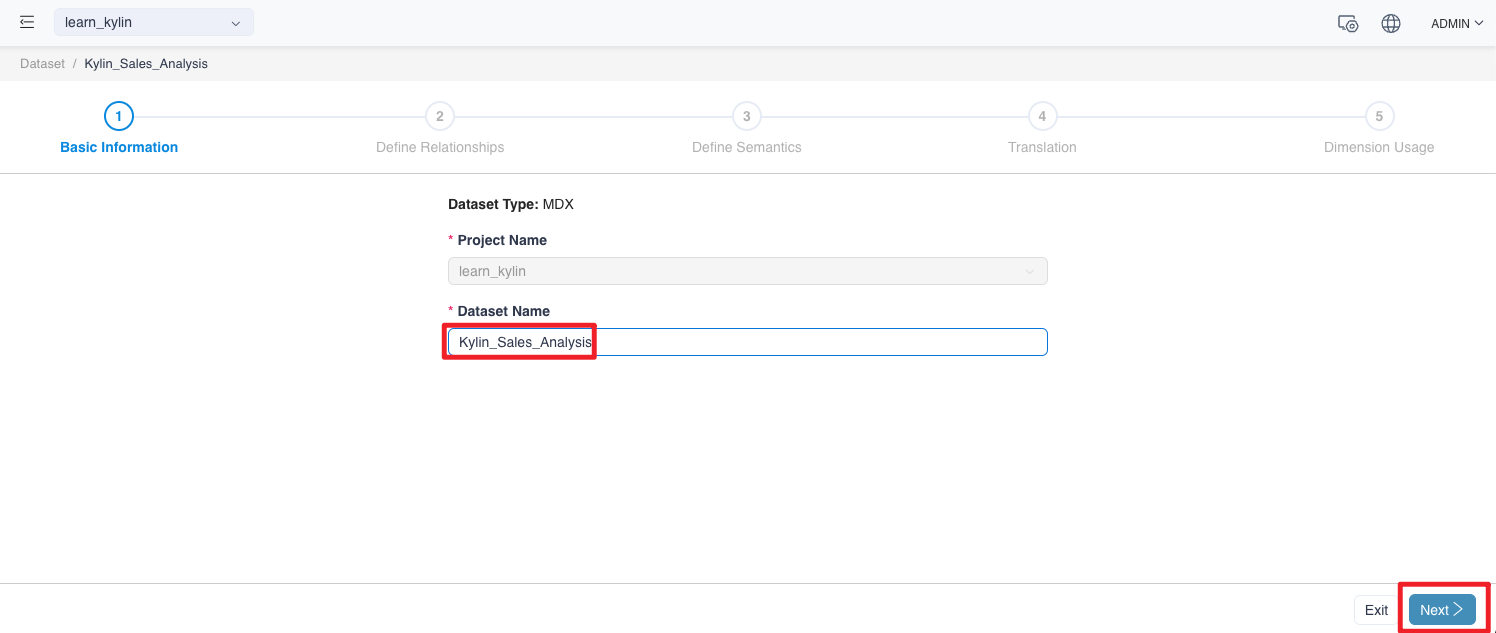Switch to the Basic Information step label
The image size is (1496, 633).
click(x=119, y=147)
